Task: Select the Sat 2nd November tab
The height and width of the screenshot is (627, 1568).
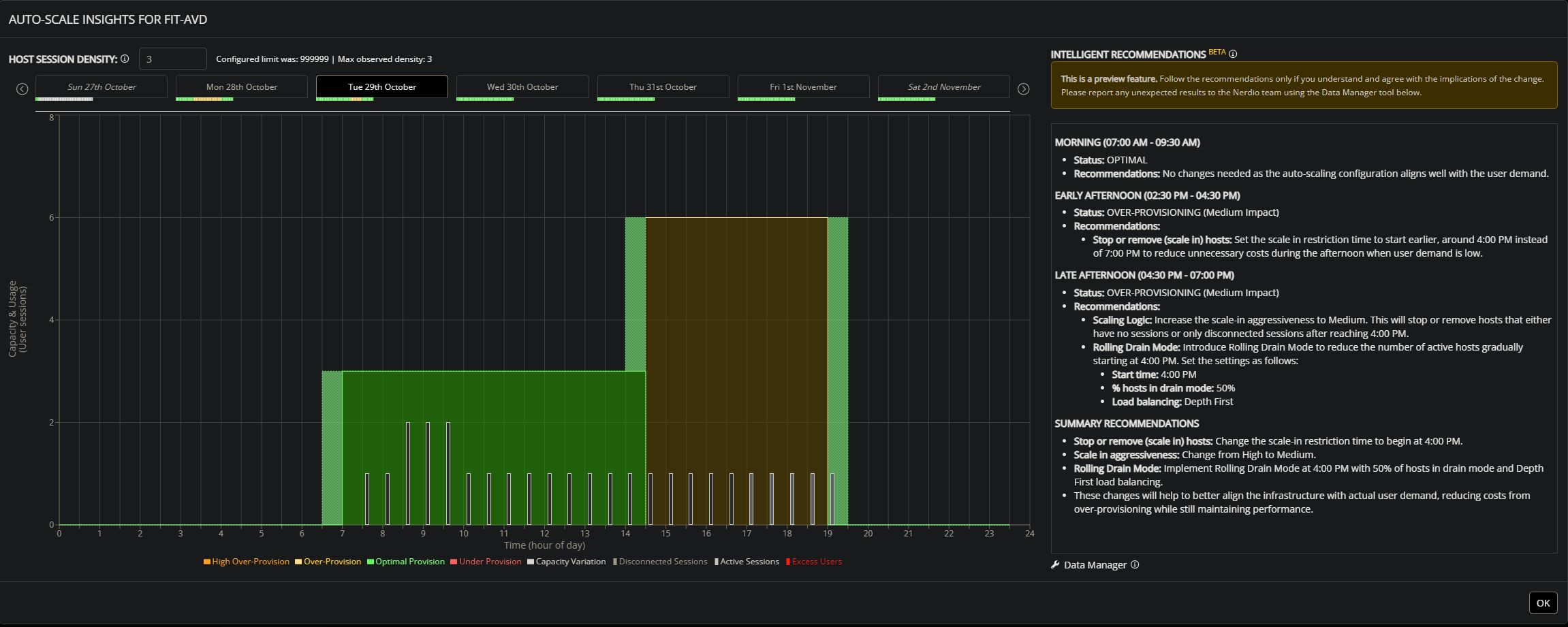Action: pyautogui.click(x=944, y=87)
